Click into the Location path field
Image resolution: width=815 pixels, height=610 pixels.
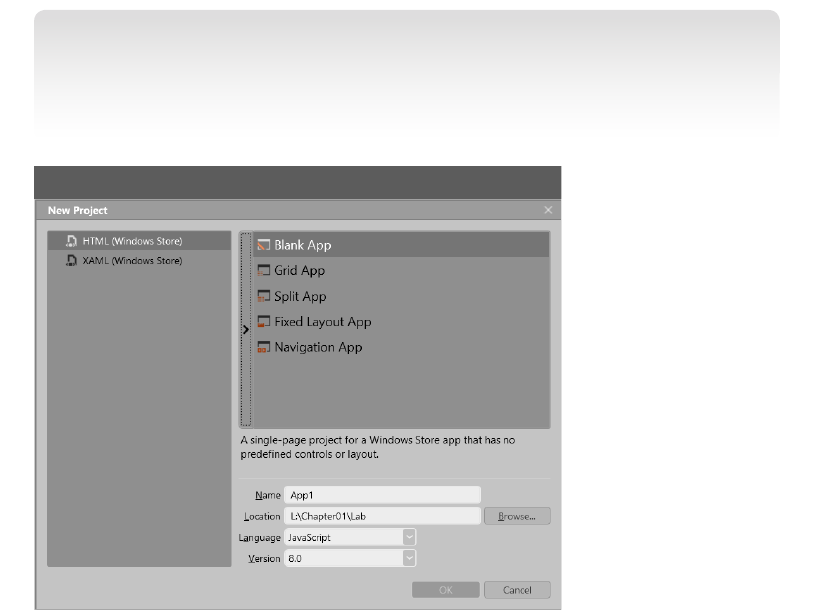point(382,516)
